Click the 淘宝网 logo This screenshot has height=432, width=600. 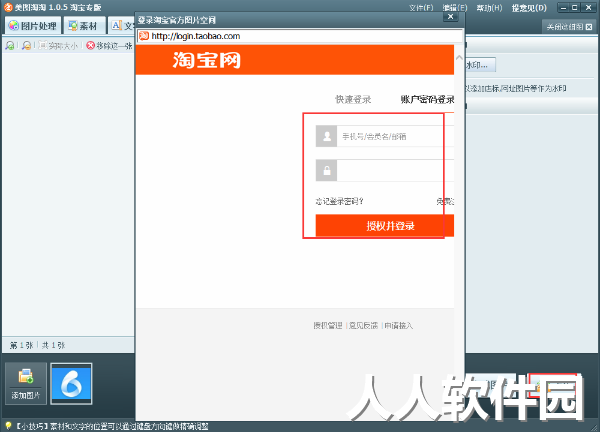tap(207, 60)
